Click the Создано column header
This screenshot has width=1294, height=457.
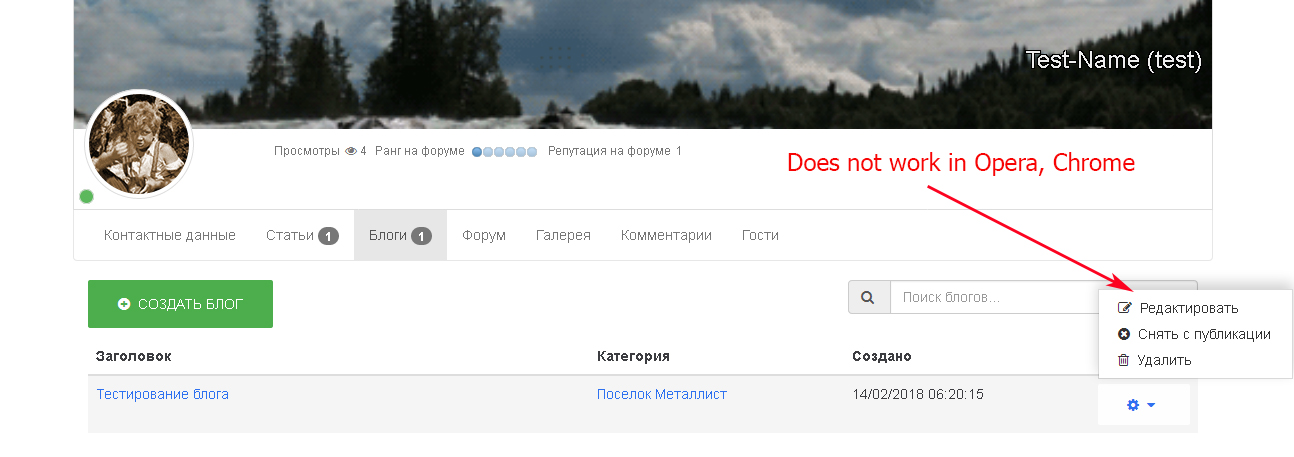882,356
